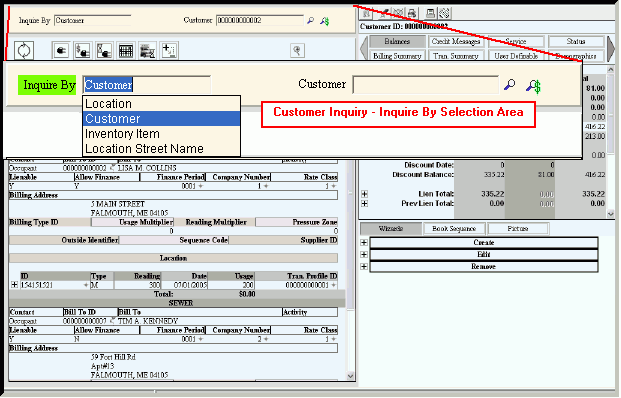Click the plain plug toolbar icon
This screenshot has width=621, height=398.
tap(61, 51)
